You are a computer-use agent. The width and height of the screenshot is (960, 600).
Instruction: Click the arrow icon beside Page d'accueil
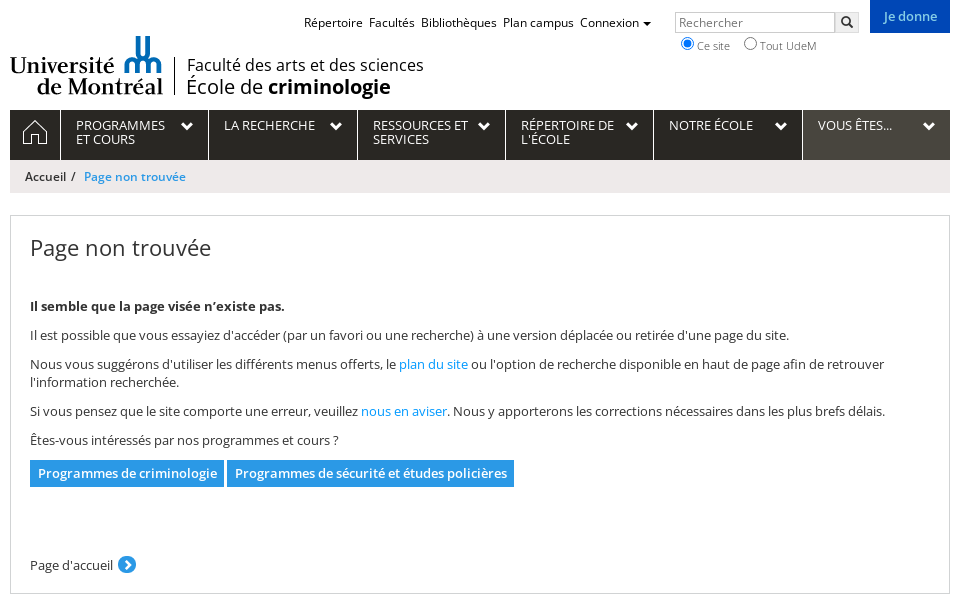pos(127,565)
